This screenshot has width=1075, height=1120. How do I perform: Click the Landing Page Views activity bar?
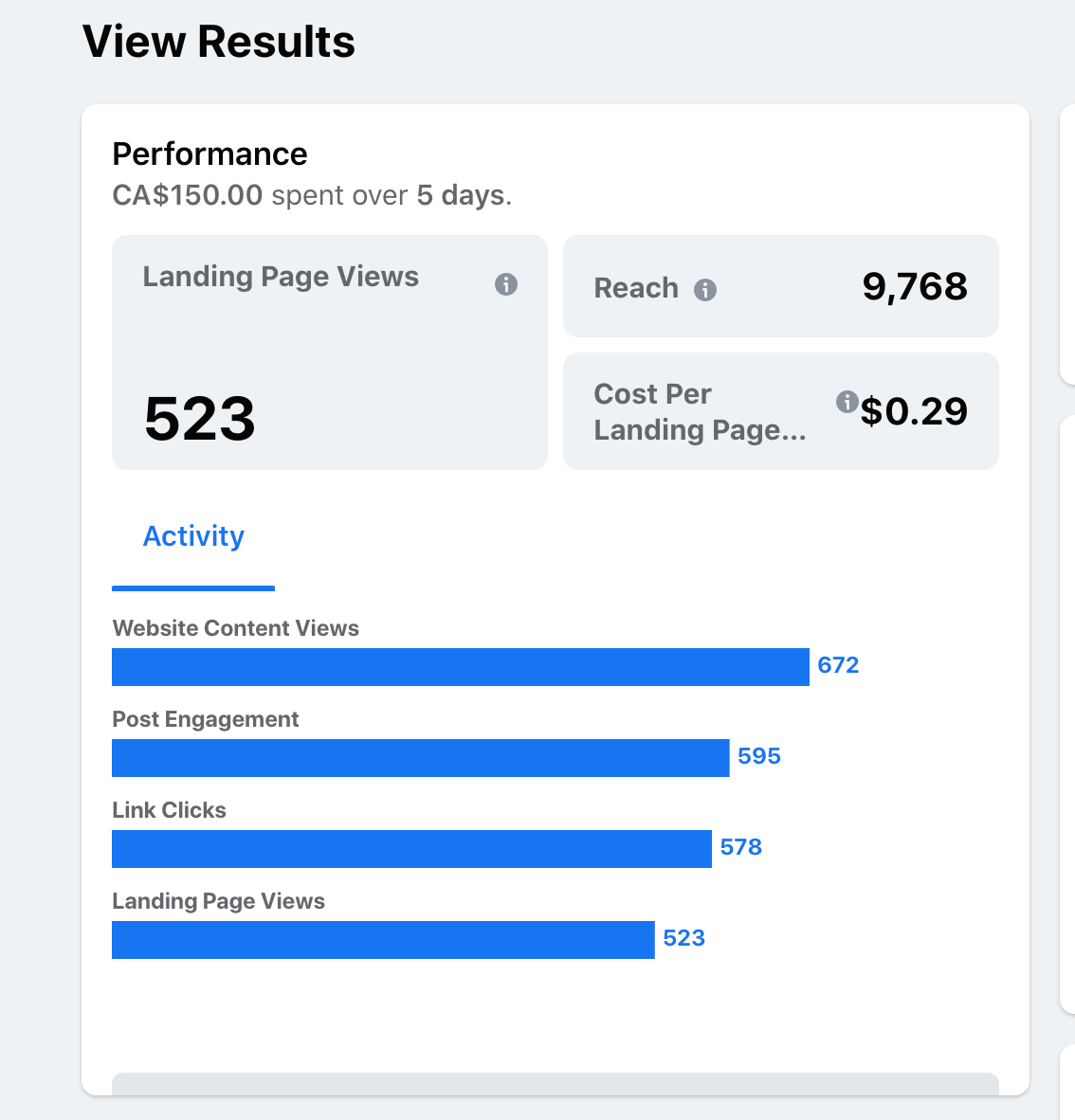click(383, 940)
